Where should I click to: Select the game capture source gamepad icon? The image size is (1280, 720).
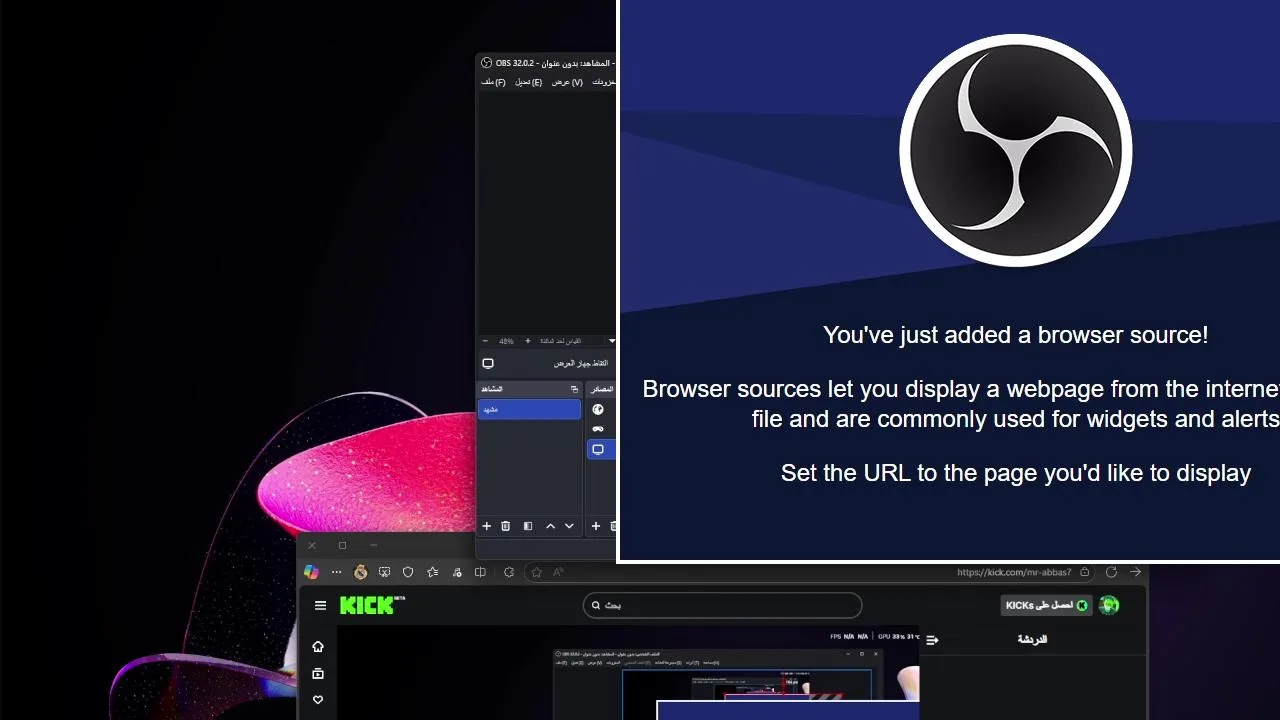pyautogui.click(x=598, y=429)
